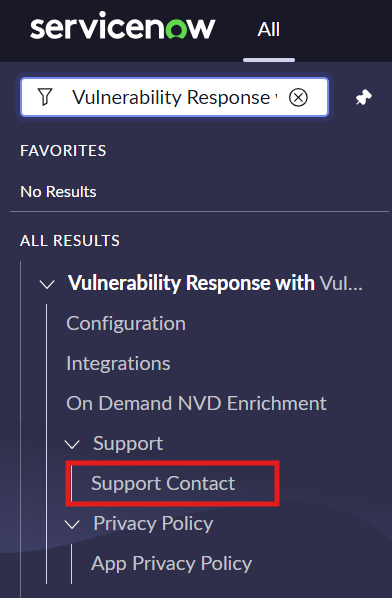Click the Privacy Policy section label

pyautogui.click(x=153, y=524)
